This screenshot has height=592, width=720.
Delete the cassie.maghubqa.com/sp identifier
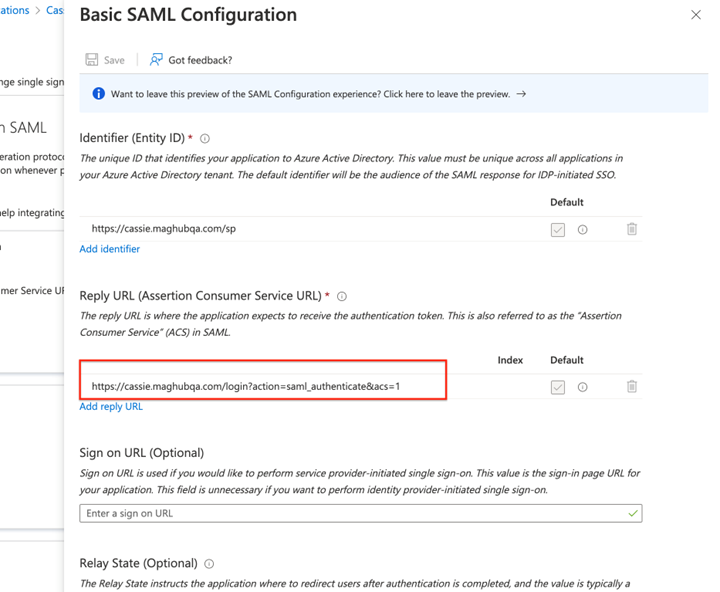632,229
